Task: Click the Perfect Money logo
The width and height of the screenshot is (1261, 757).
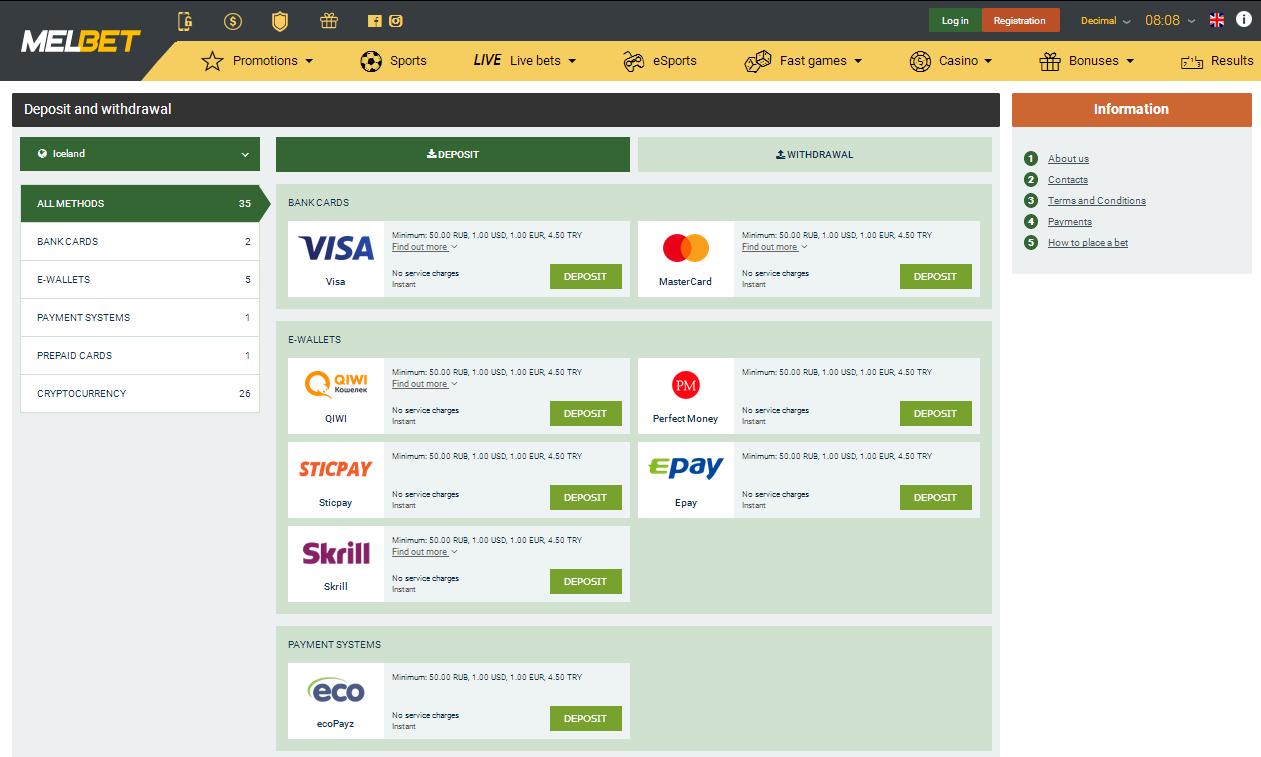Action: point(686,384)
